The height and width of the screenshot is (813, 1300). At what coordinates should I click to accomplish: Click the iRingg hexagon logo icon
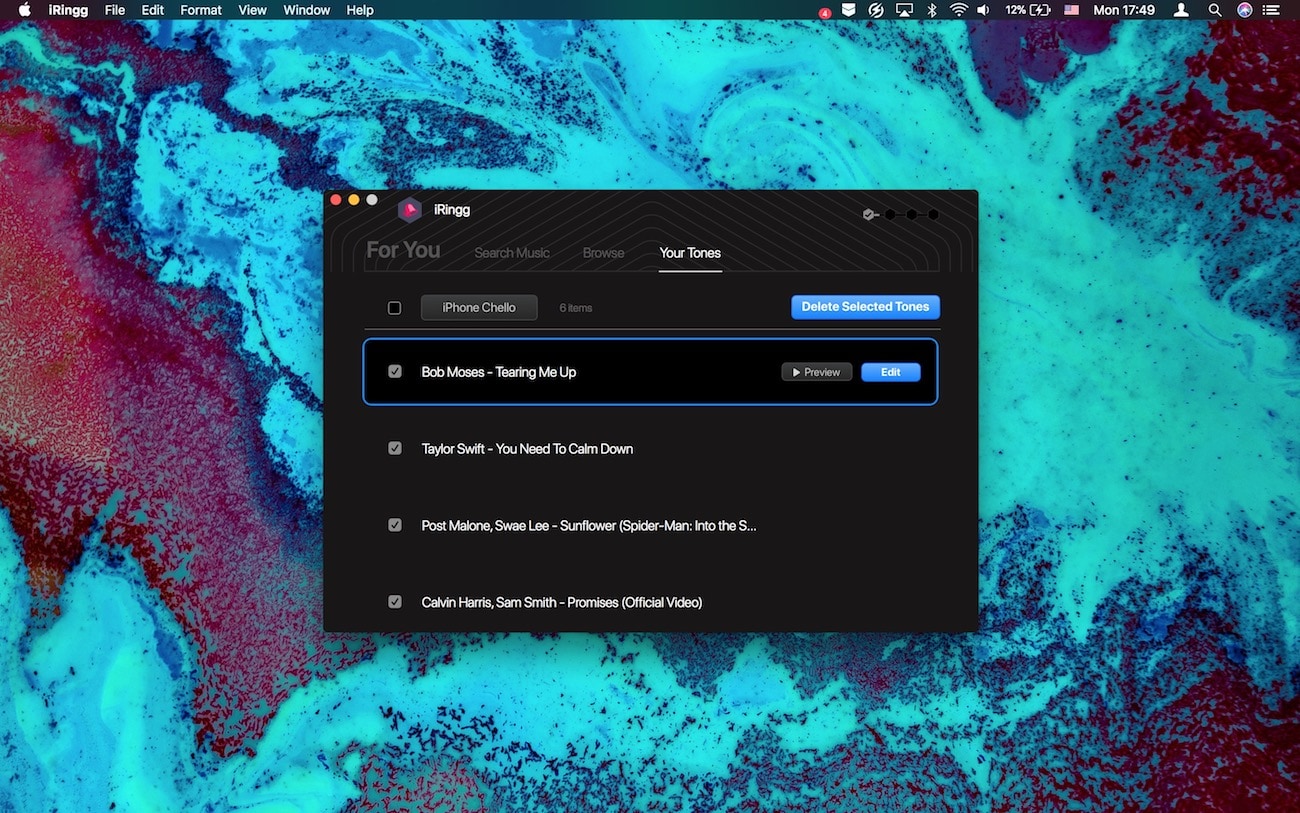(x=409, y=210)
